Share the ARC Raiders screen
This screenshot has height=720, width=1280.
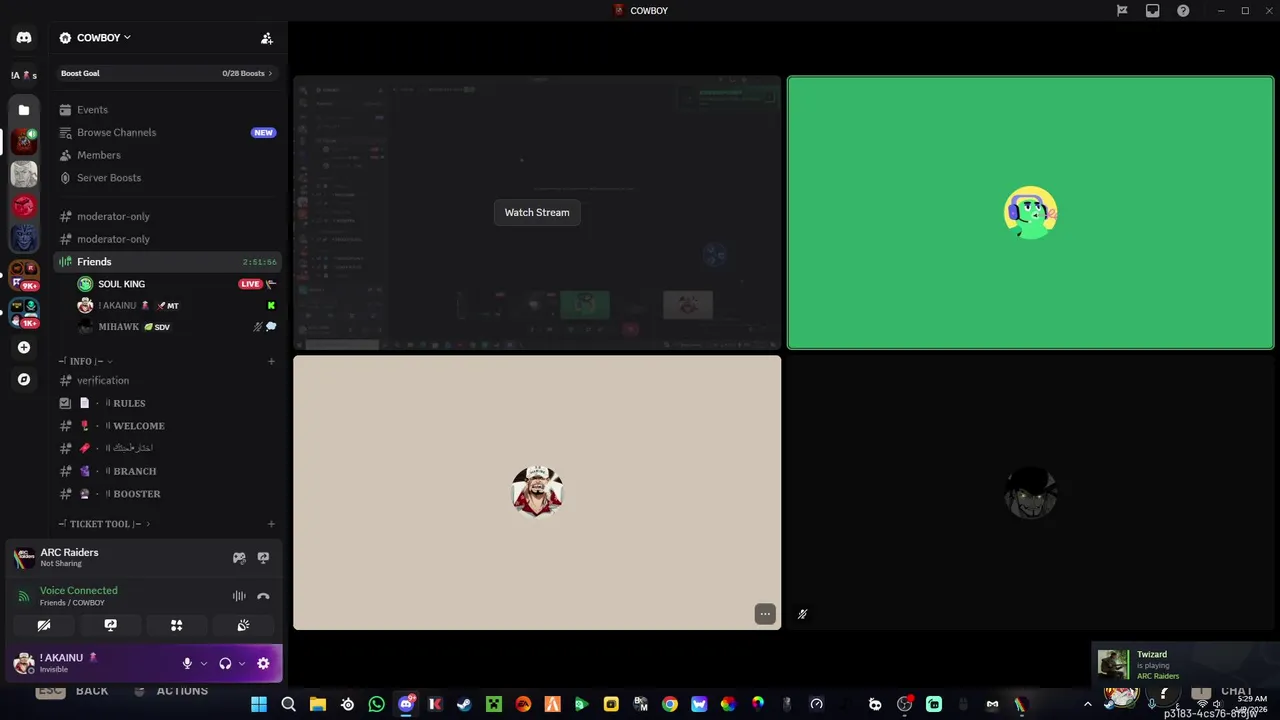tap(263, 558)
